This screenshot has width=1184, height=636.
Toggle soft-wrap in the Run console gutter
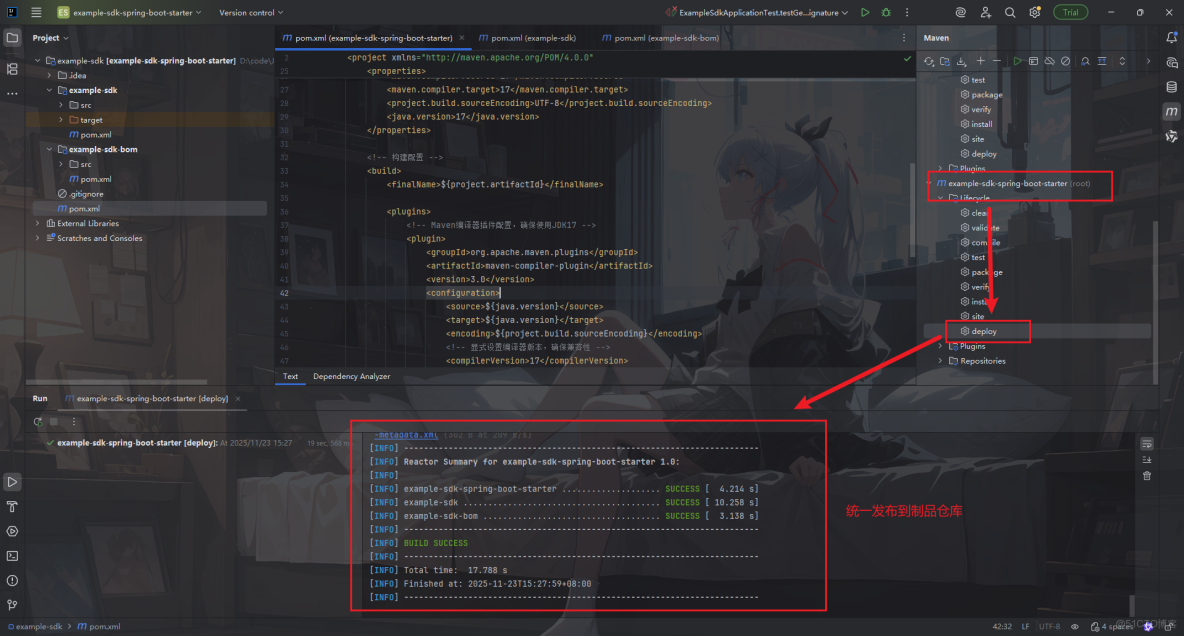1147,443
